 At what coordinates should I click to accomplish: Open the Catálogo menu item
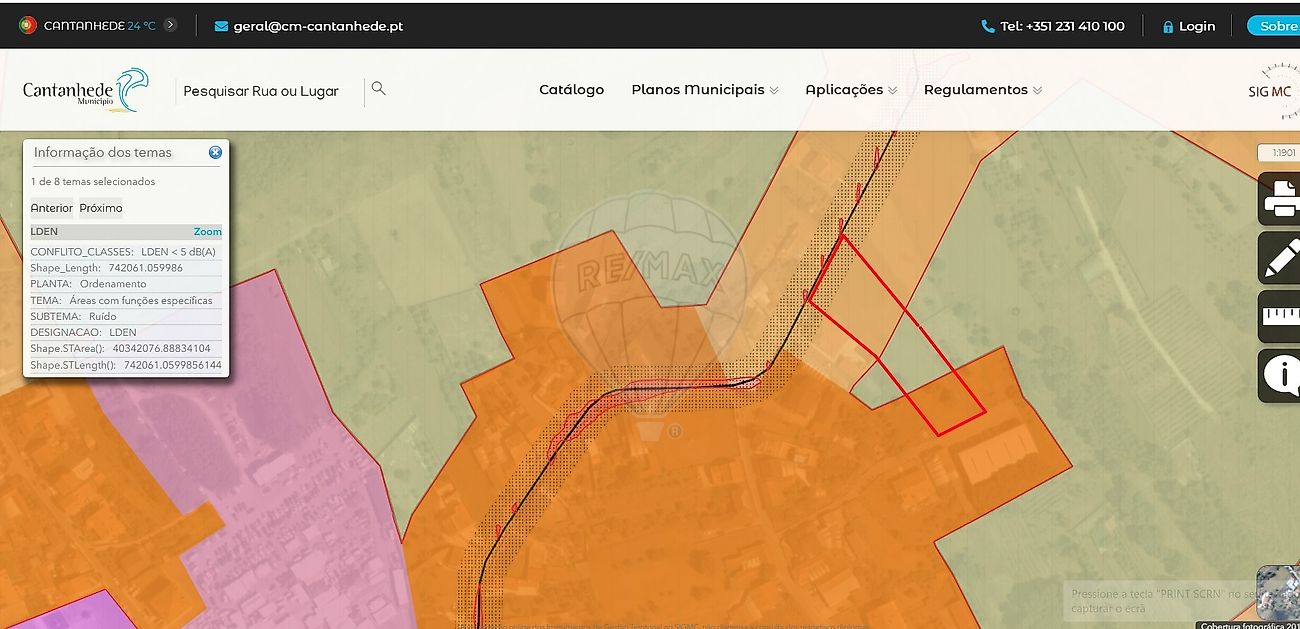(x=571, y=90)
